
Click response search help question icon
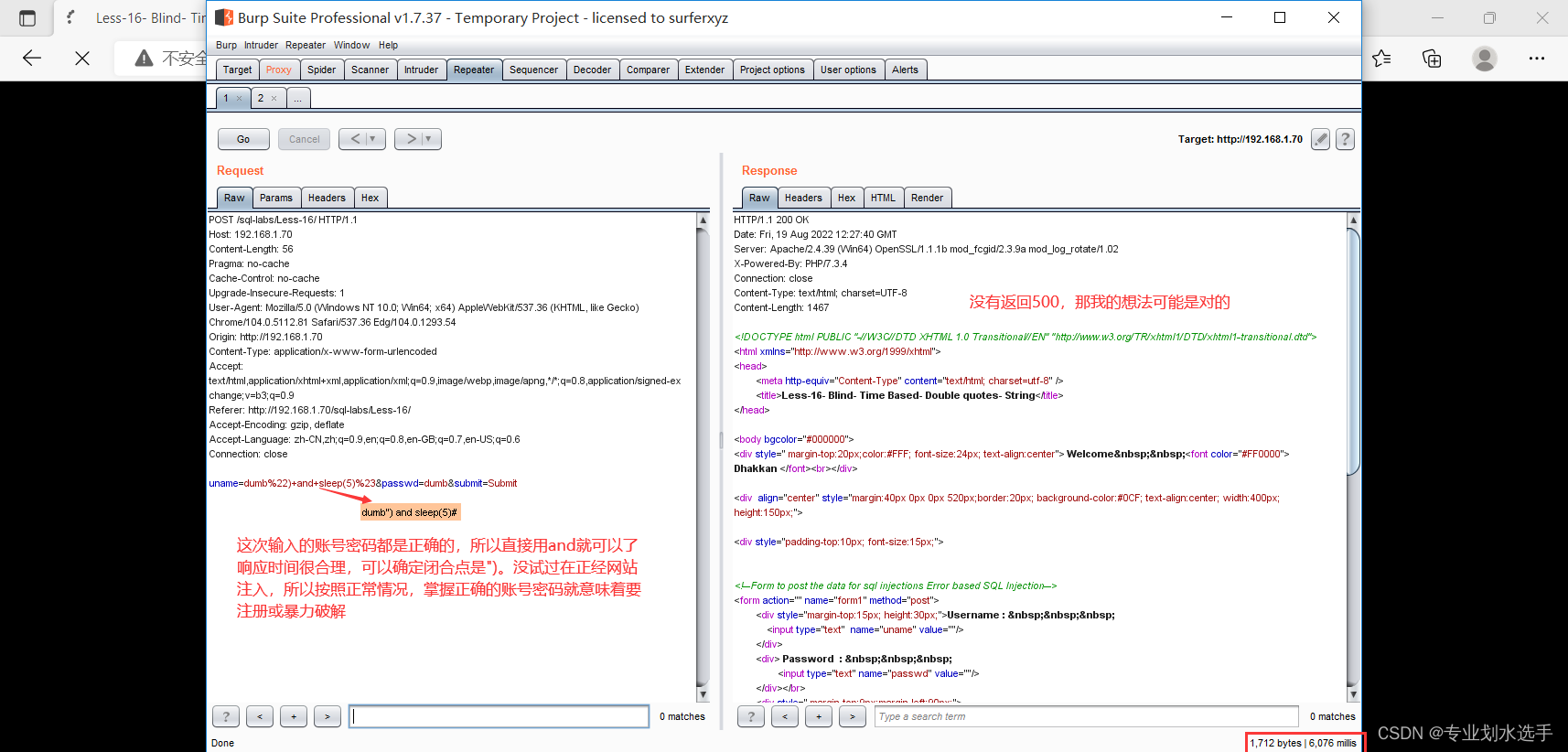point(751,716)
